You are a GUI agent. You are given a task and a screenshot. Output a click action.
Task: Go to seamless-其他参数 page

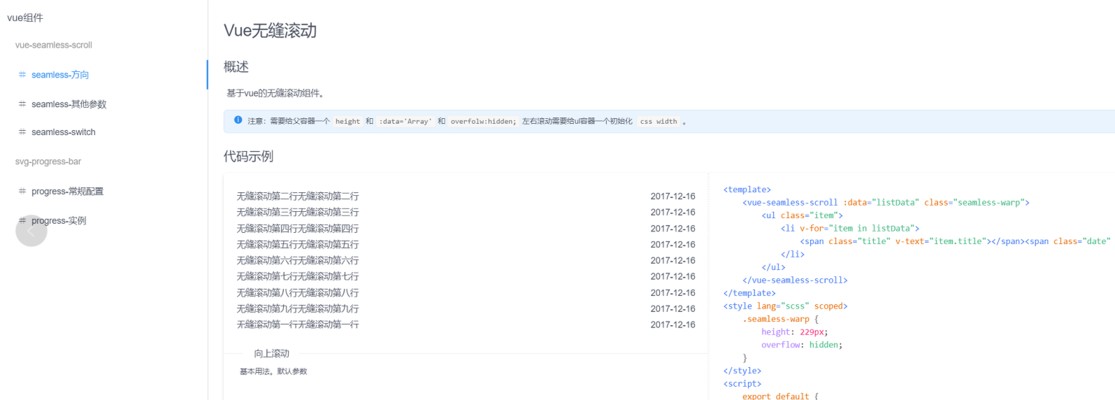[69, 104]
